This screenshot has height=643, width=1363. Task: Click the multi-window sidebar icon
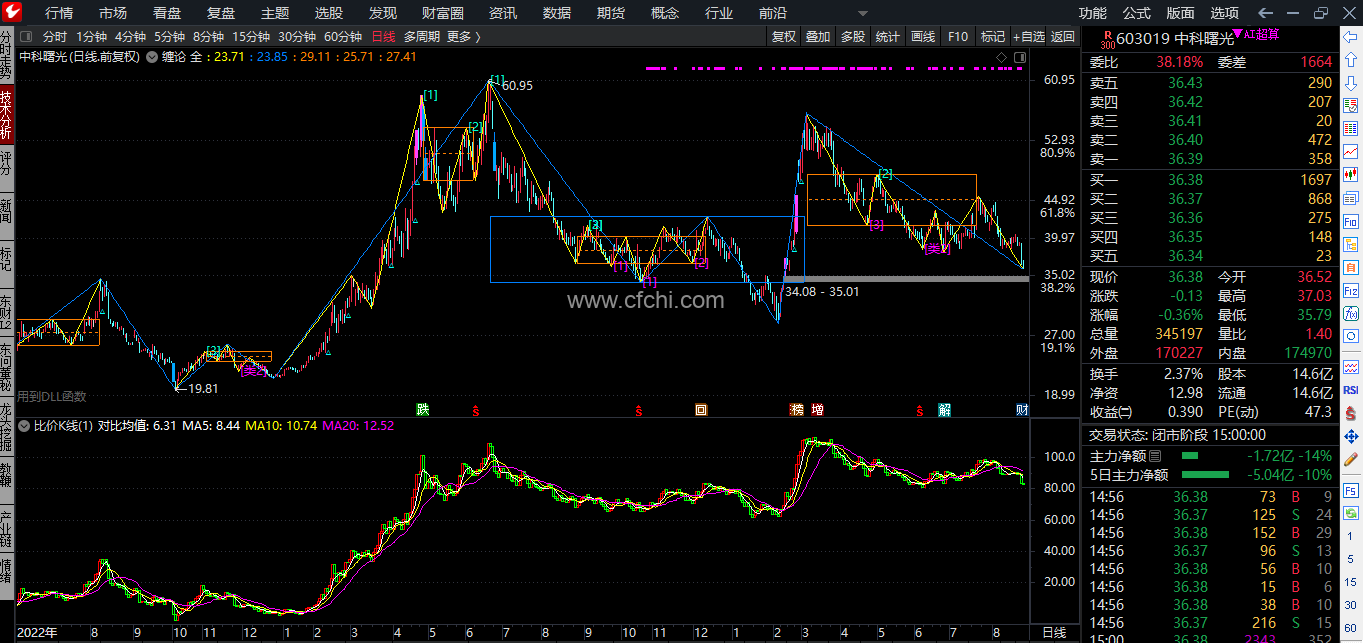pos(1350,198)
